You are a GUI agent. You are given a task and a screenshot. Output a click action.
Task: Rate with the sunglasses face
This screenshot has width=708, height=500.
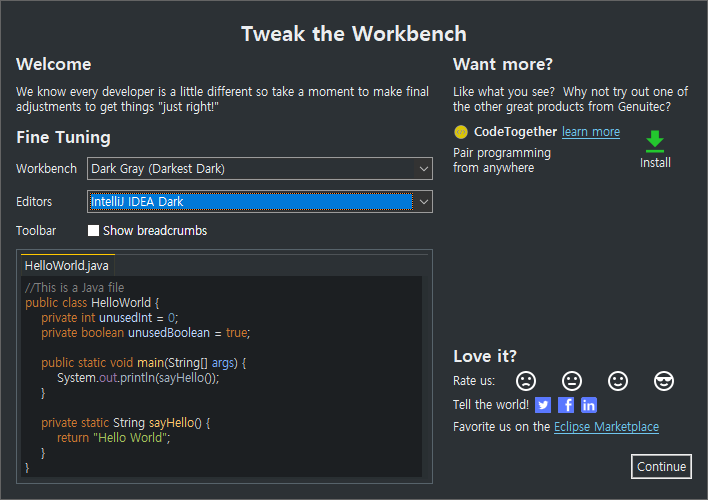[664, 381]
